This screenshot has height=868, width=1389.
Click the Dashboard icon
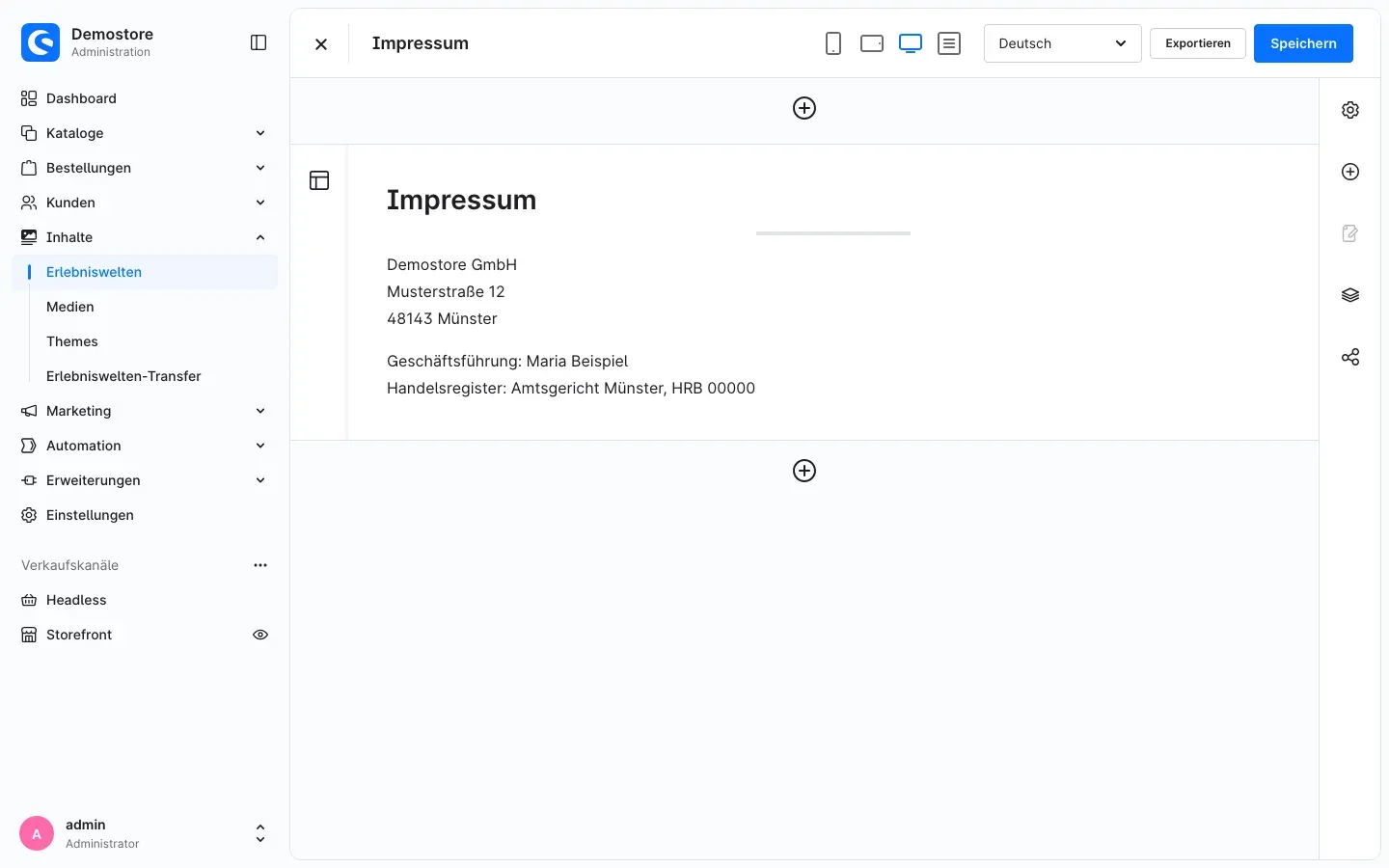coord(29,98)
